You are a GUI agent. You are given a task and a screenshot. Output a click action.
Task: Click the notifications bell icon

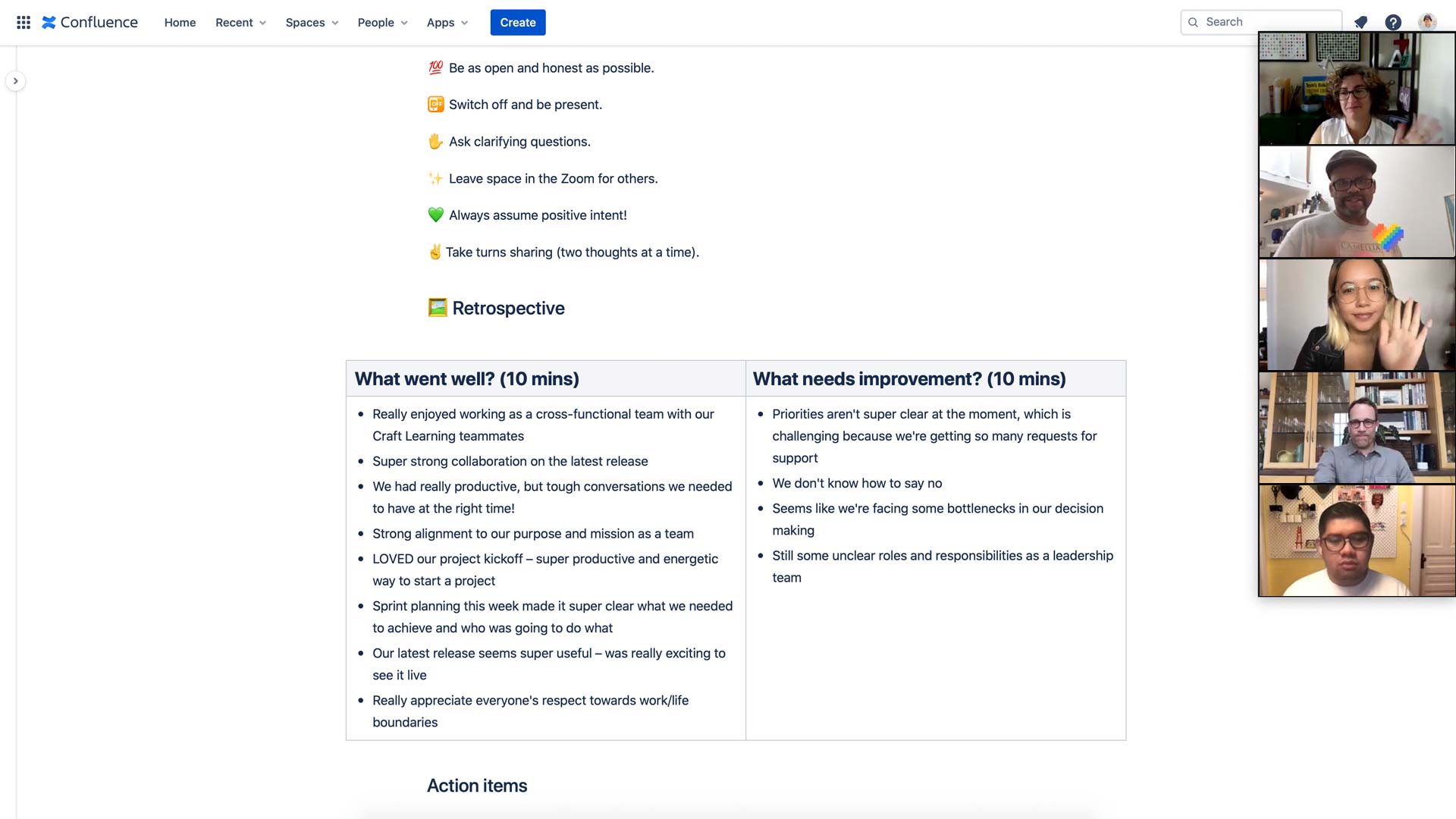pos(1362,22)
